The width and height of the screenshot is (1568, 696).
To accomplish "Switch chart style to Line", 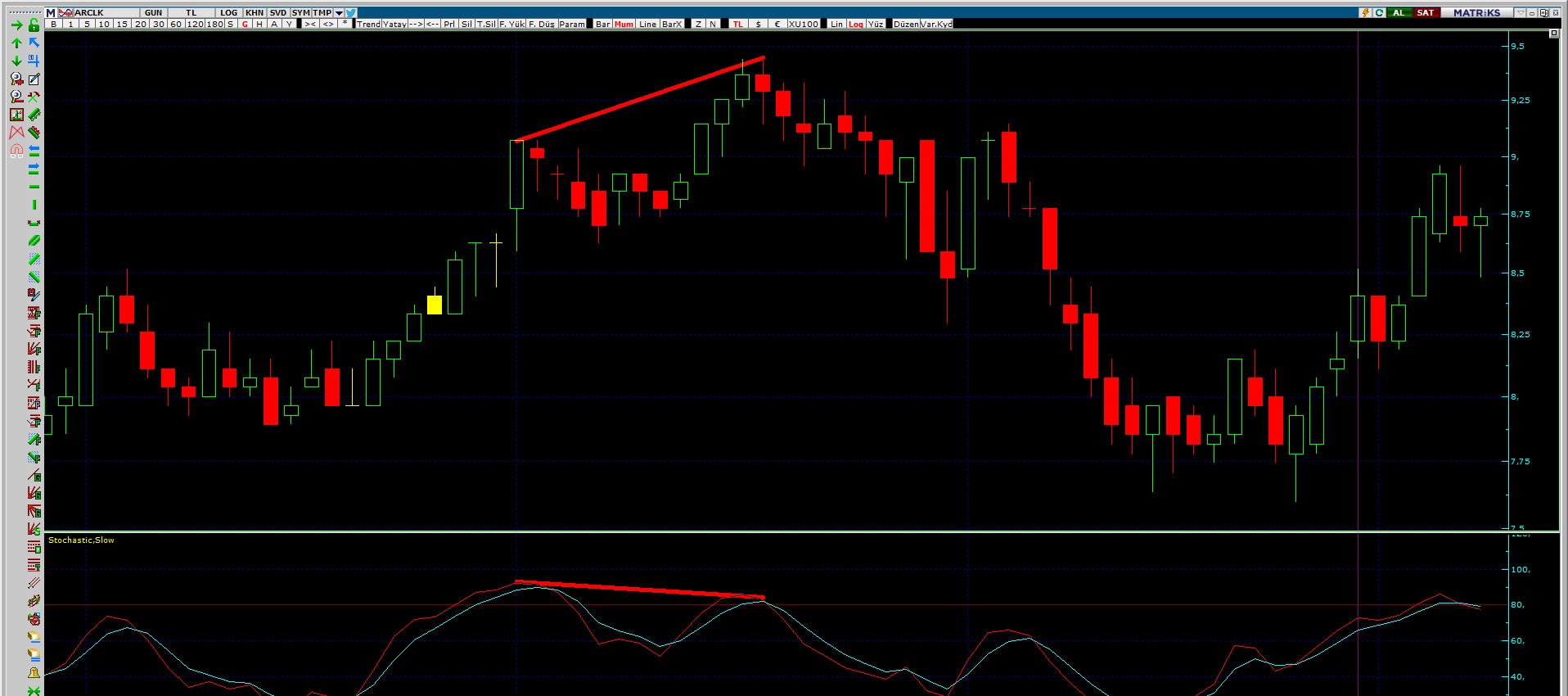I will click(x=647, y=24).
